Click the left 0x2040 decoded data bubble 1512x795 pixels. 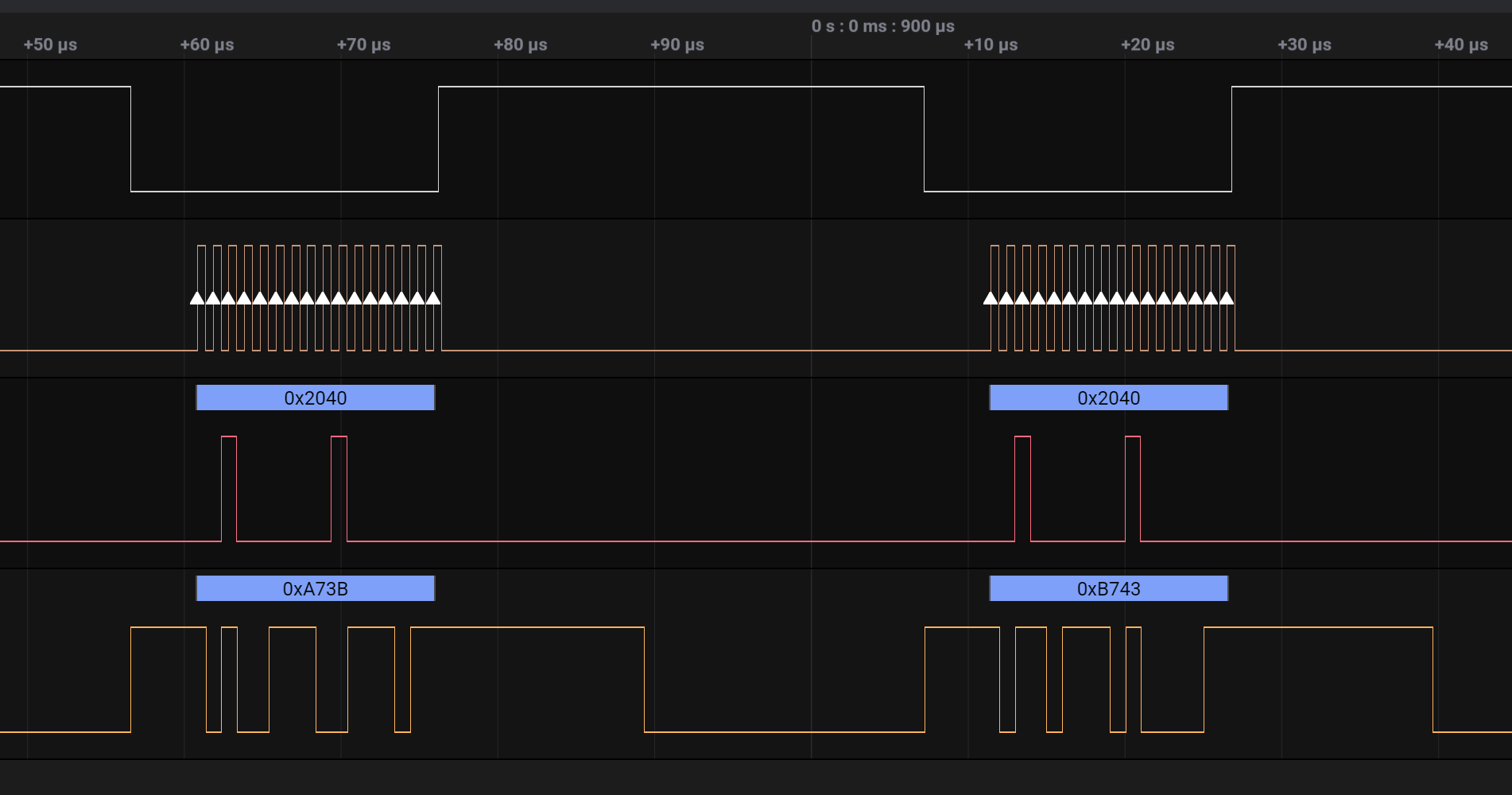click(316, 397)
